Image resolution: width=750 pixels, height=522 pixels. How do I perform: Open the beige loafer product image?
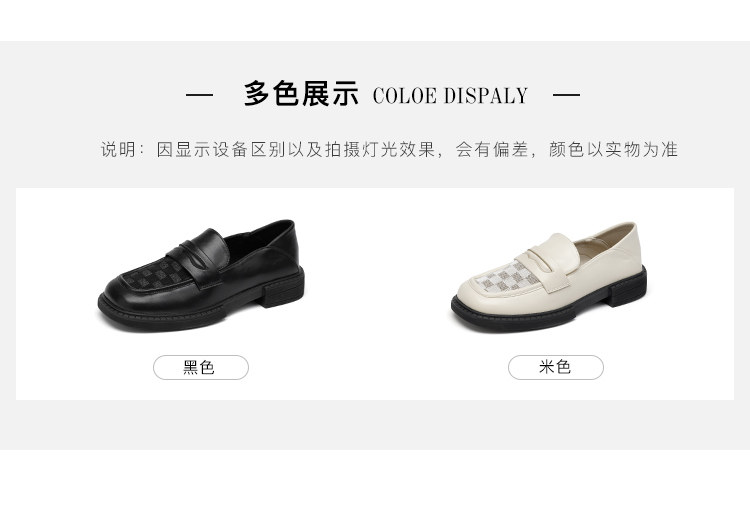(x=549, y=278)
